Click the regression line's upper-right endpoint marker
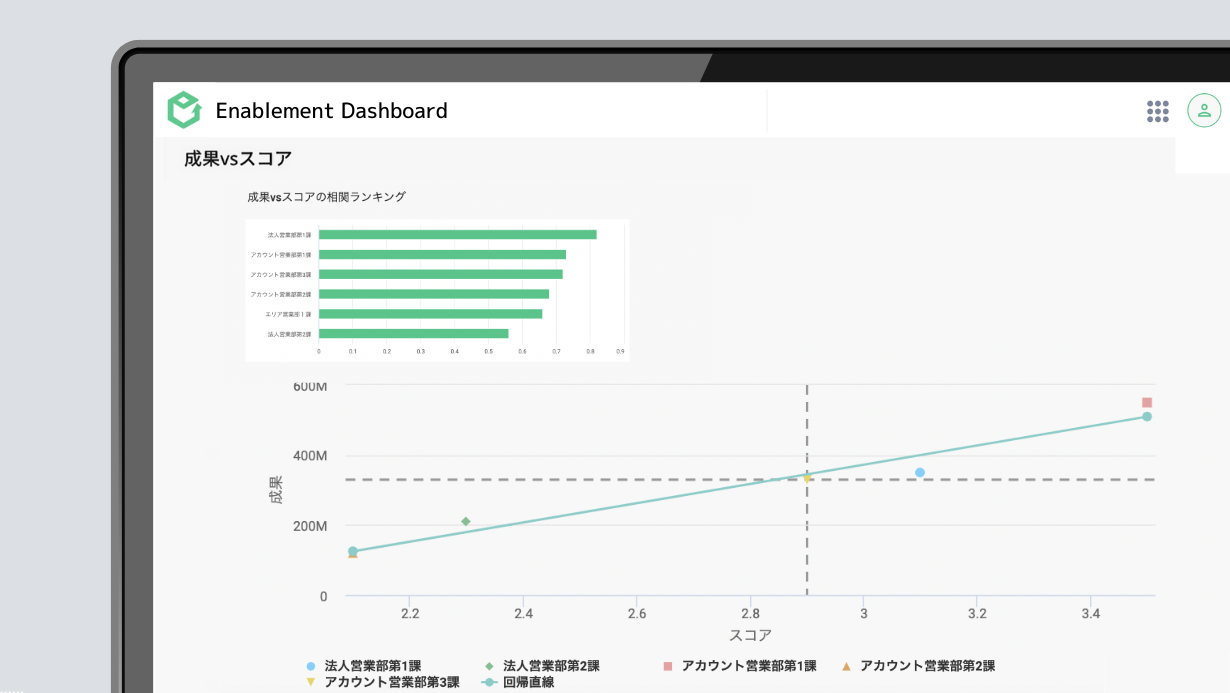Image resolution: width=1230 pixels, height=693 pixels. [1147, 417]
